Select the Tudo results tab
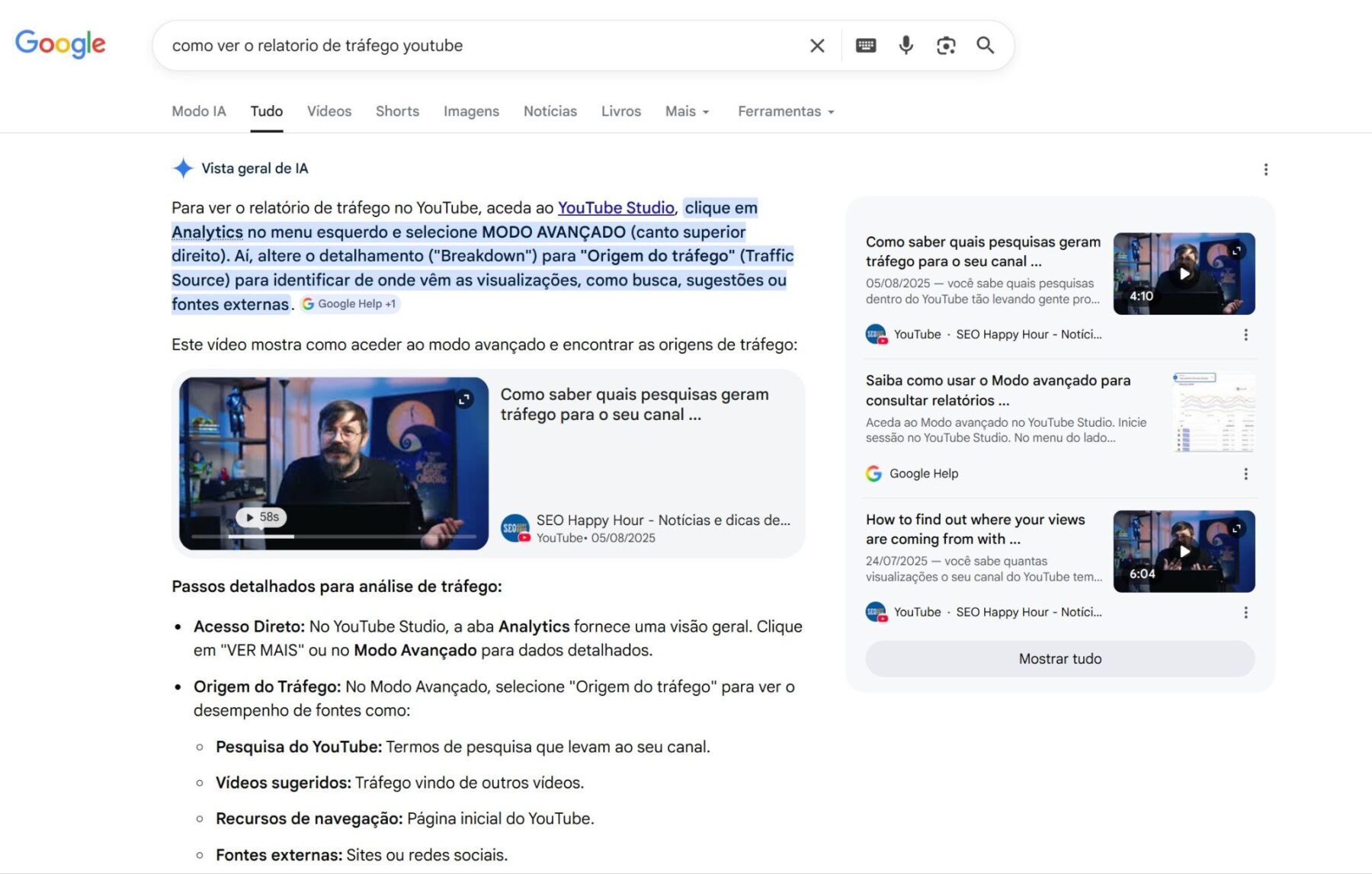This screenshot has height=874, width=1372. [x=267, y=111]
